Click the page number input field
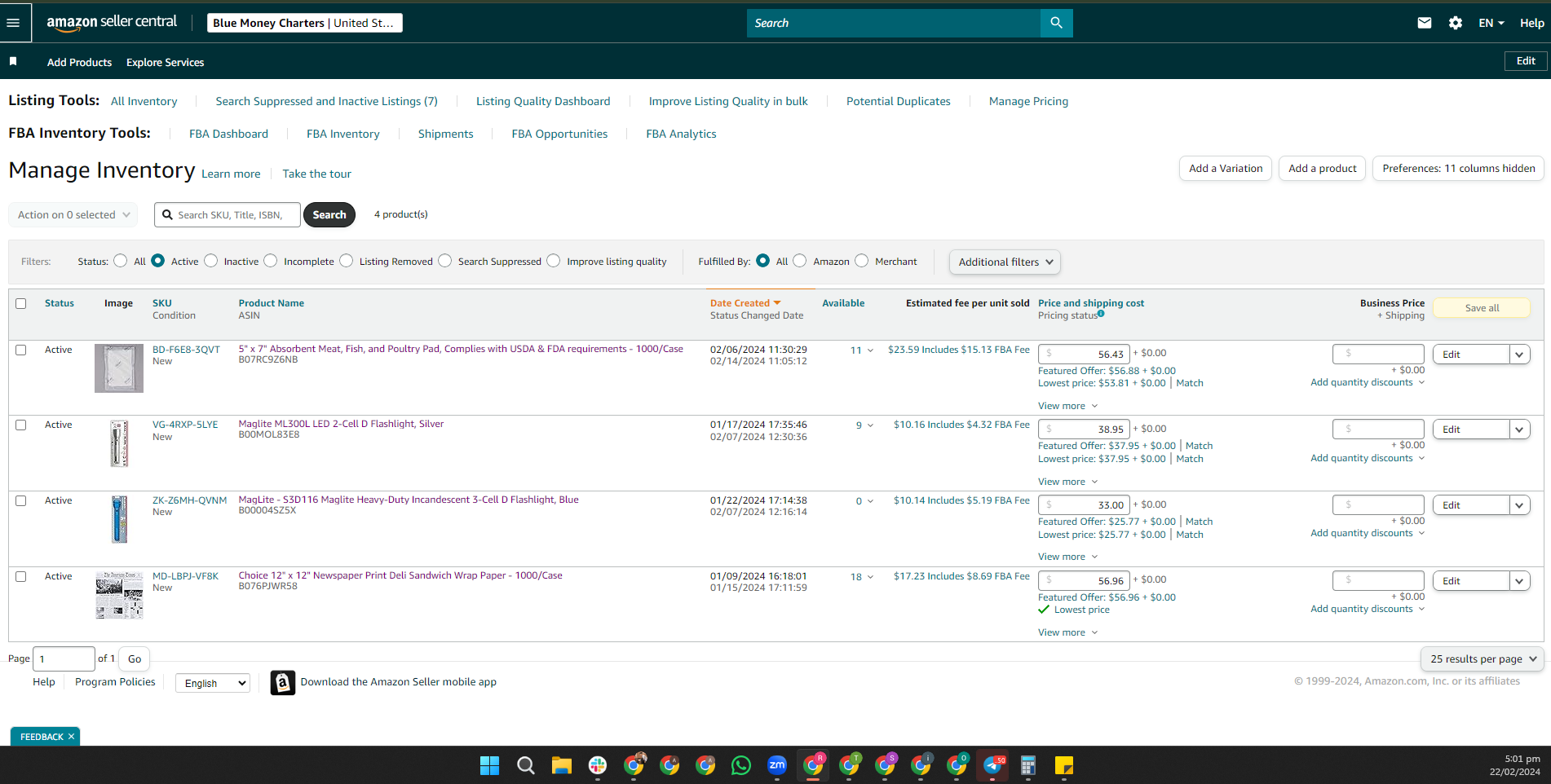The width and height of the screenshot is (1551, 784). (x=64, y=658)
